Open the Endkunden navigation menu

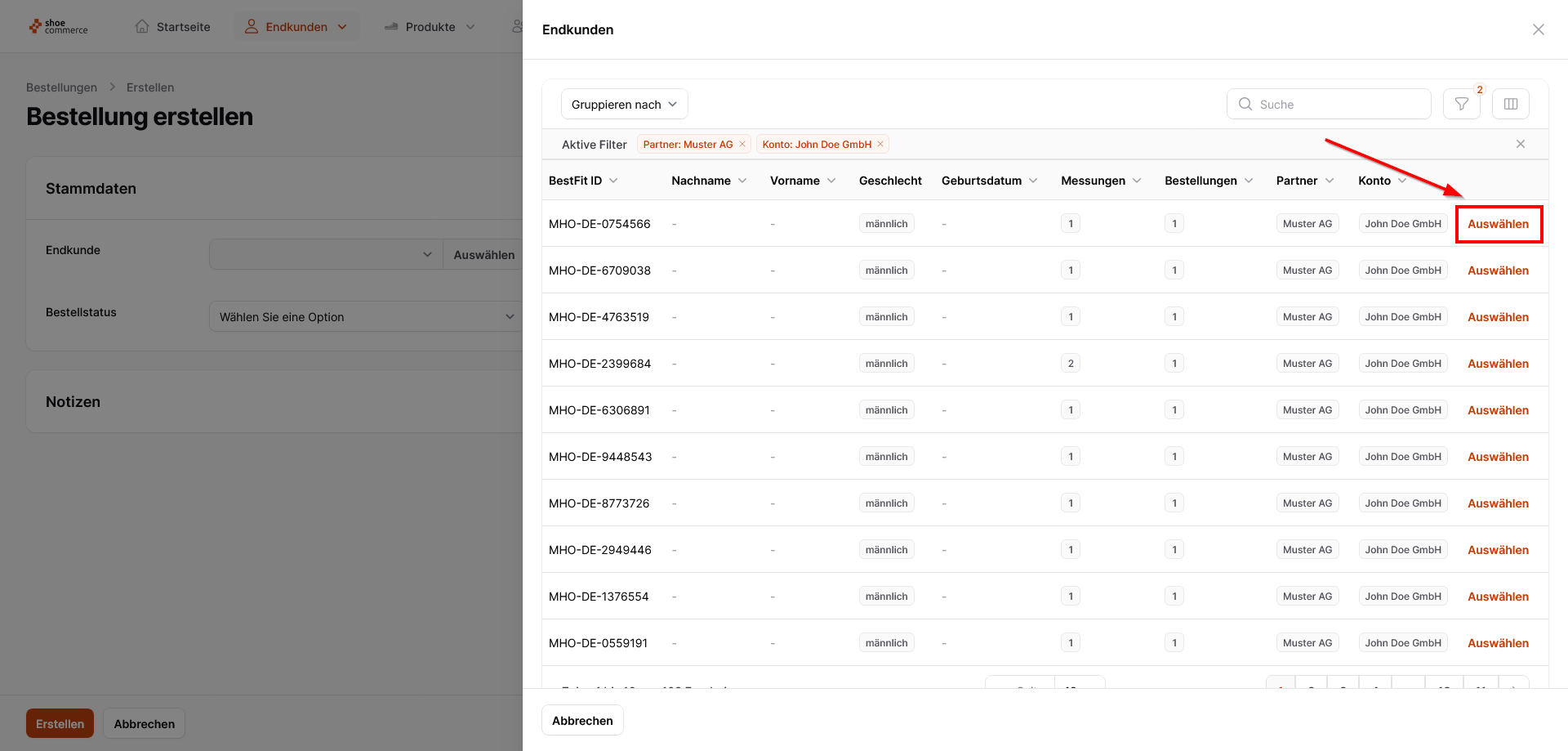click(x=296, y=27)
